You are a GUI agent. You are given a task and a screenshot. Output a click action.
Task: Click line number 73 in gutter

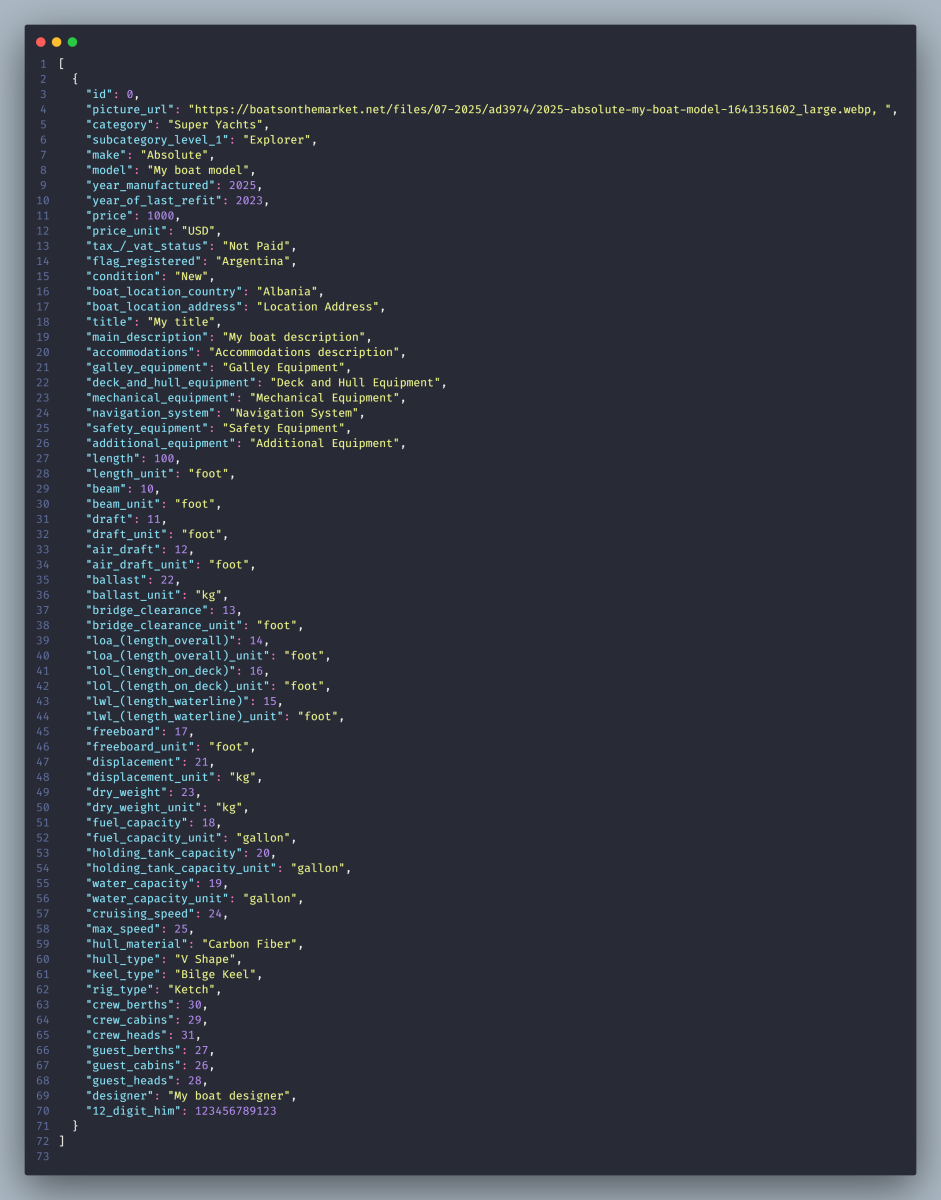[41, 1156]
